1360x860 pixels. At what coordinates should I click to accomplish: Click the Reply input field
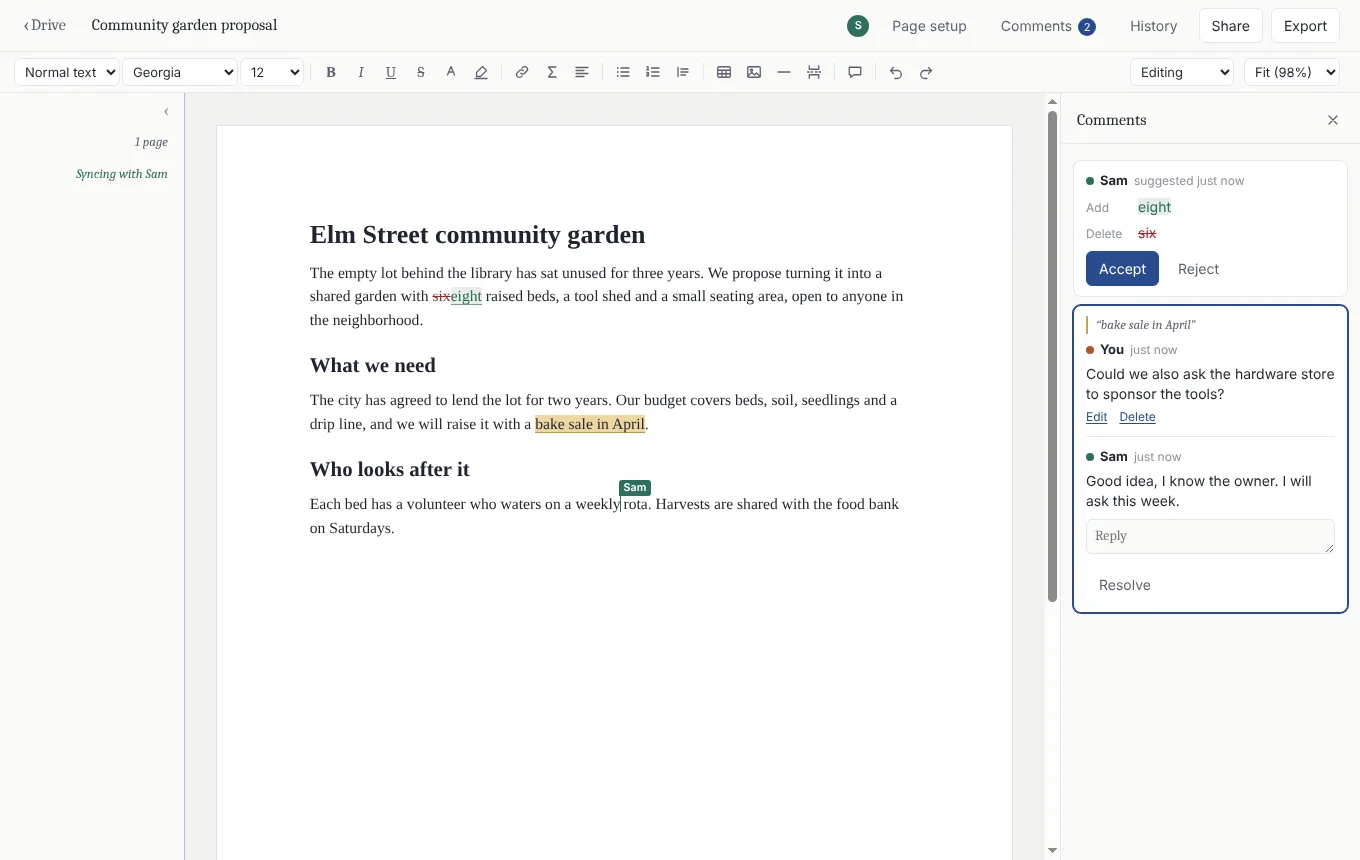point(1210,536)
